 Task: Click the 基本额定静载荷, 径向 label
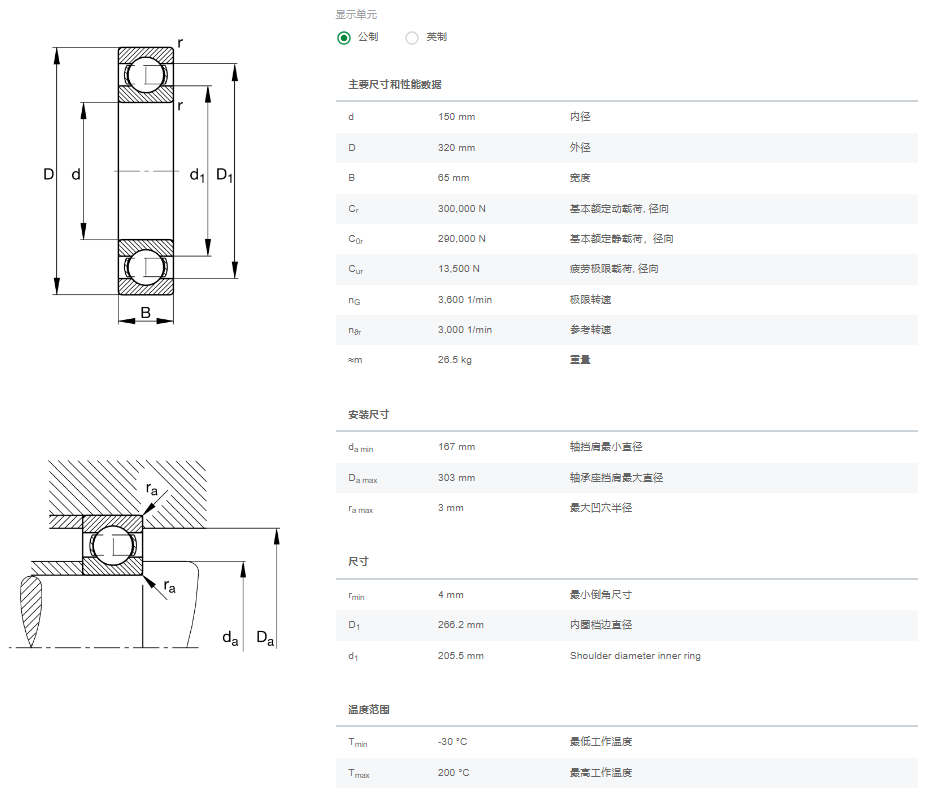pos(622,239)
